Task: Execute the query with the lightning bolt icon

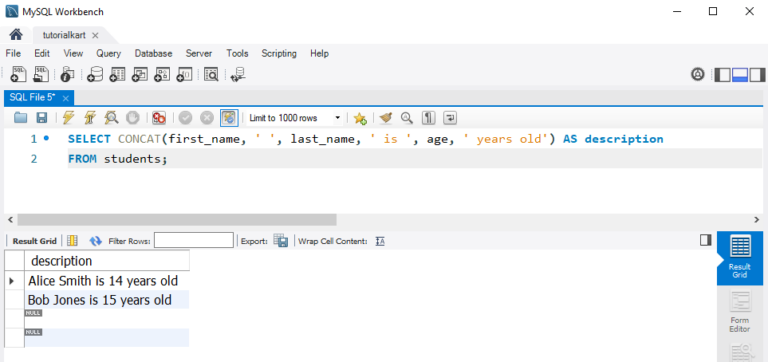Action: 69,118
